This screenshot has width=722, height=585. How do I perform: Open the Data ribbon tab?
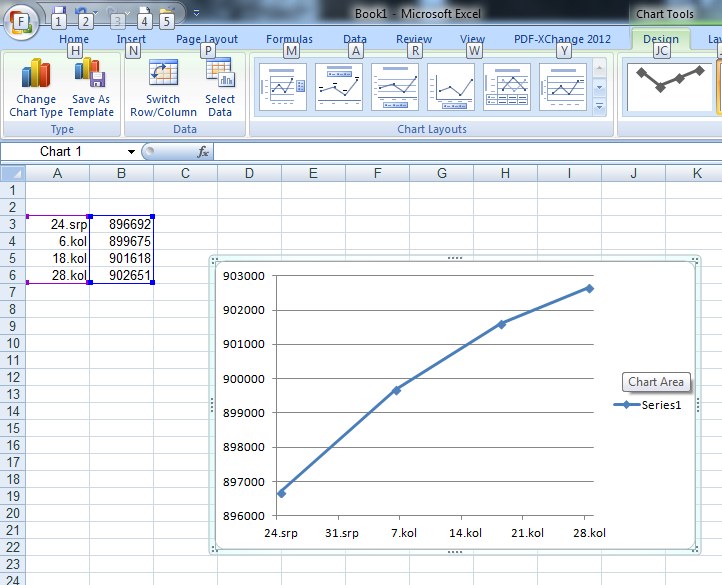click(355, 39)
